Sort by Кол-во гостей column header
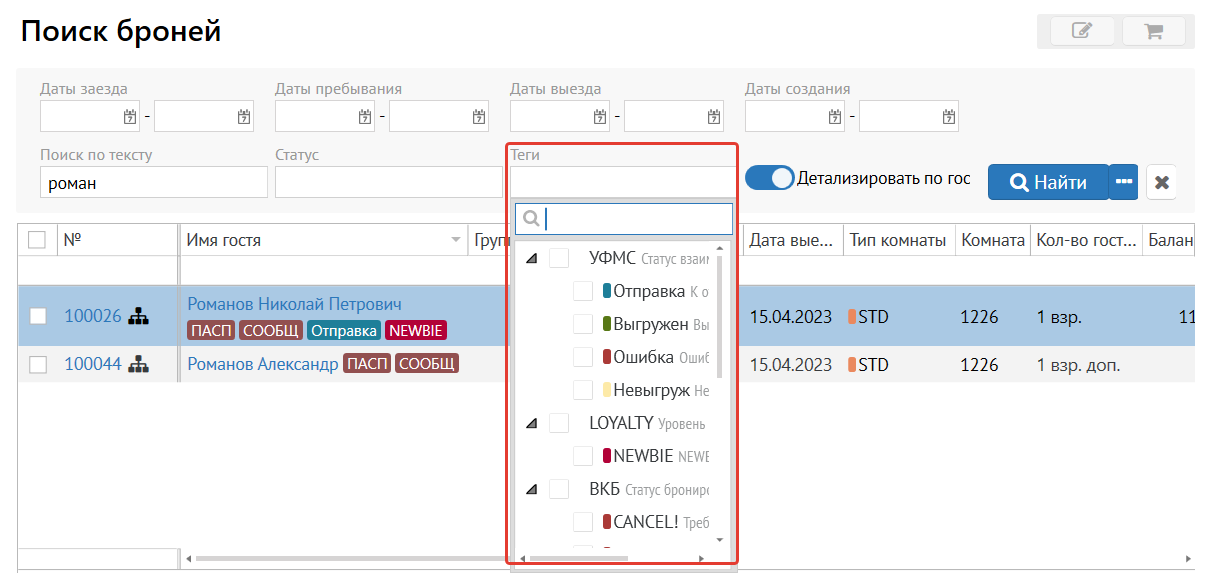The image size is (1214, 573). [x=1087, y=240]
